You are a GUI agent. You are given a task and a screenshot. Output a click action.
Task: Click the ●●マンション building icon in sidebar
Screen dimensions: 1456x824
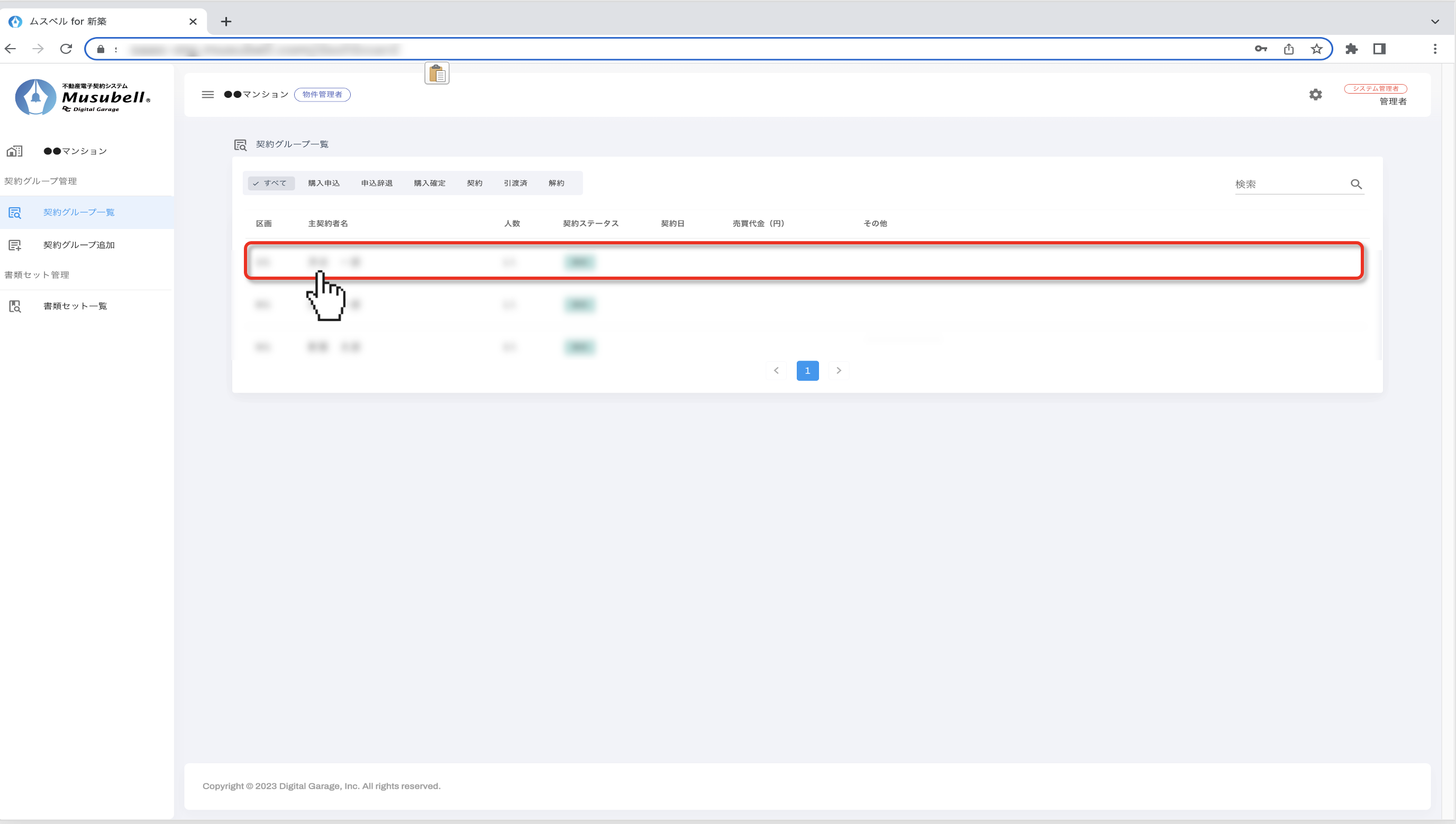pos(15,151)
